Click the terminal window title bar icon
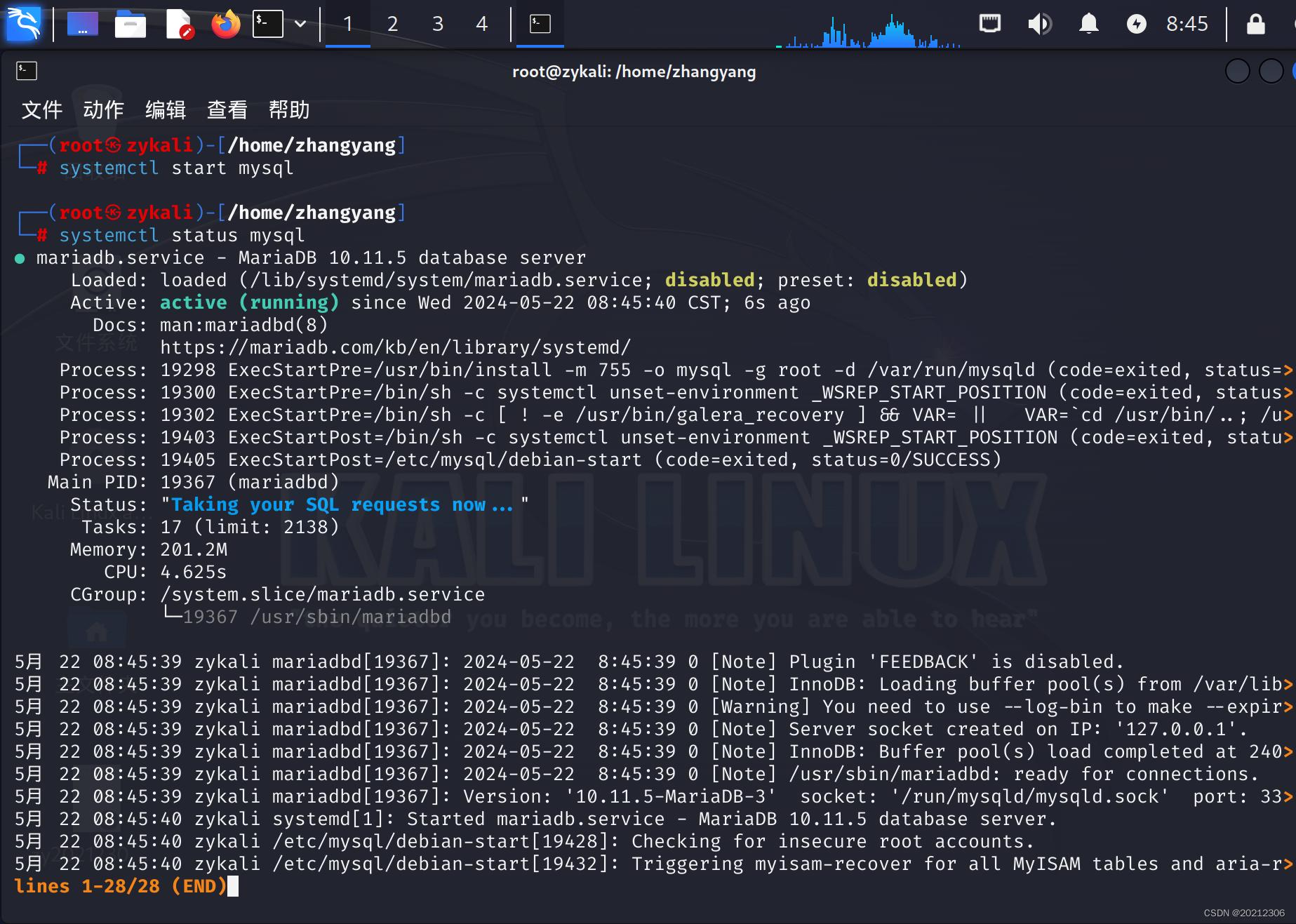Viewport: 1296px width, 924px height. pyautogui.click(x=27, y=70)
